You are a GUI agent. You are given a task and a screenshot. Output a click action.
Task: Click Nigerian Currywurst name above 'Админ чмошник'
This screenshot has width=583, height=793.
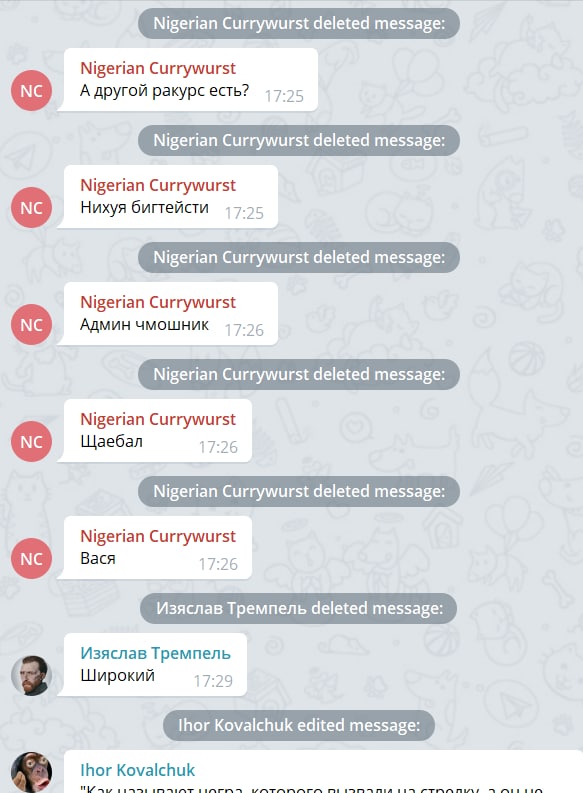[158, 302]
